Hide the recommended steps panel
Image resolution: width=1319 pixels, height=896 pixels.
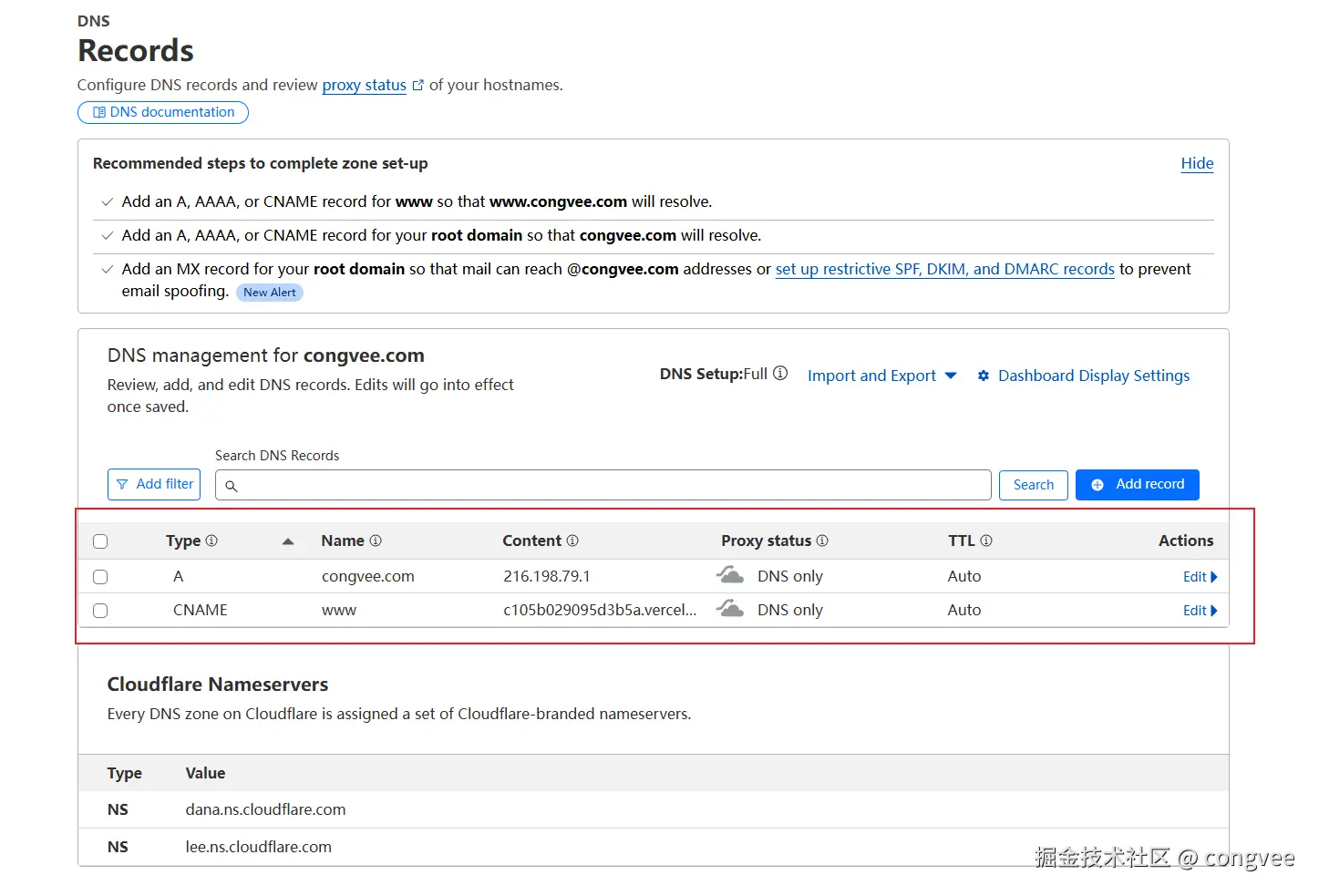pyautogui.click(x=1197, y=163)
